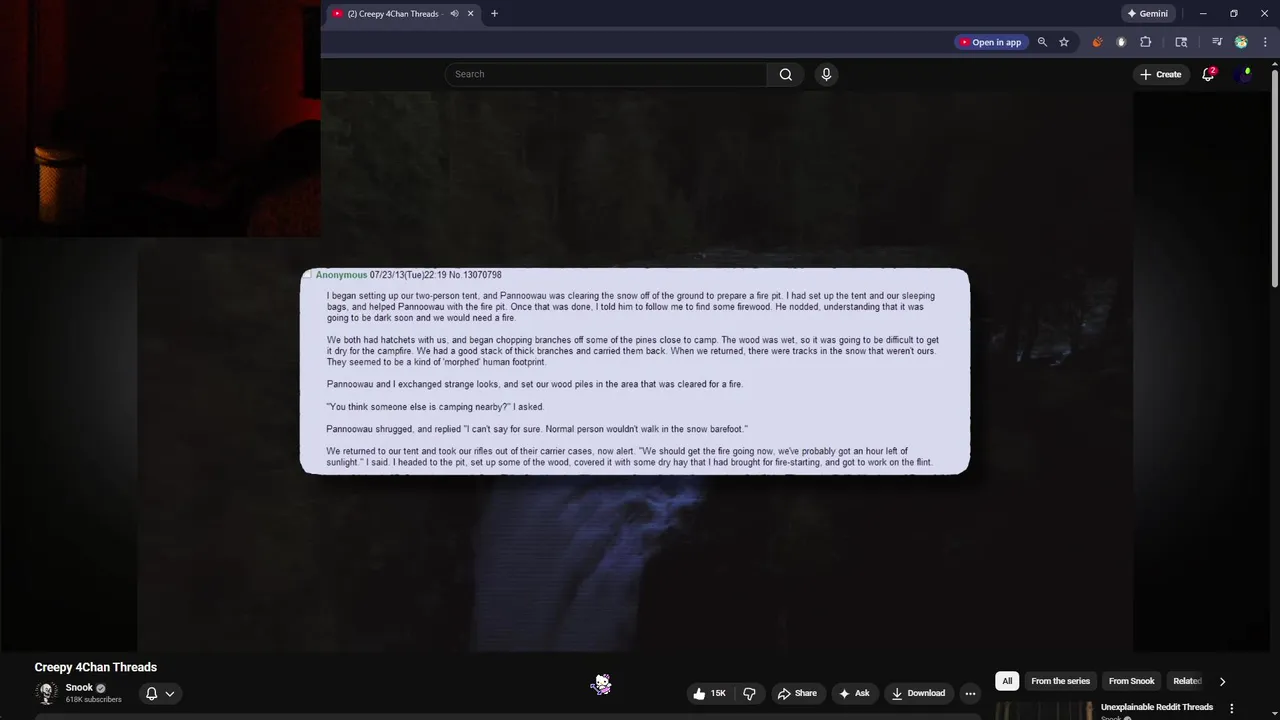This screenshot has height=720, width=1280.
Task: Toggle Snook channel notification bell
Action: [x=160, y=693]
